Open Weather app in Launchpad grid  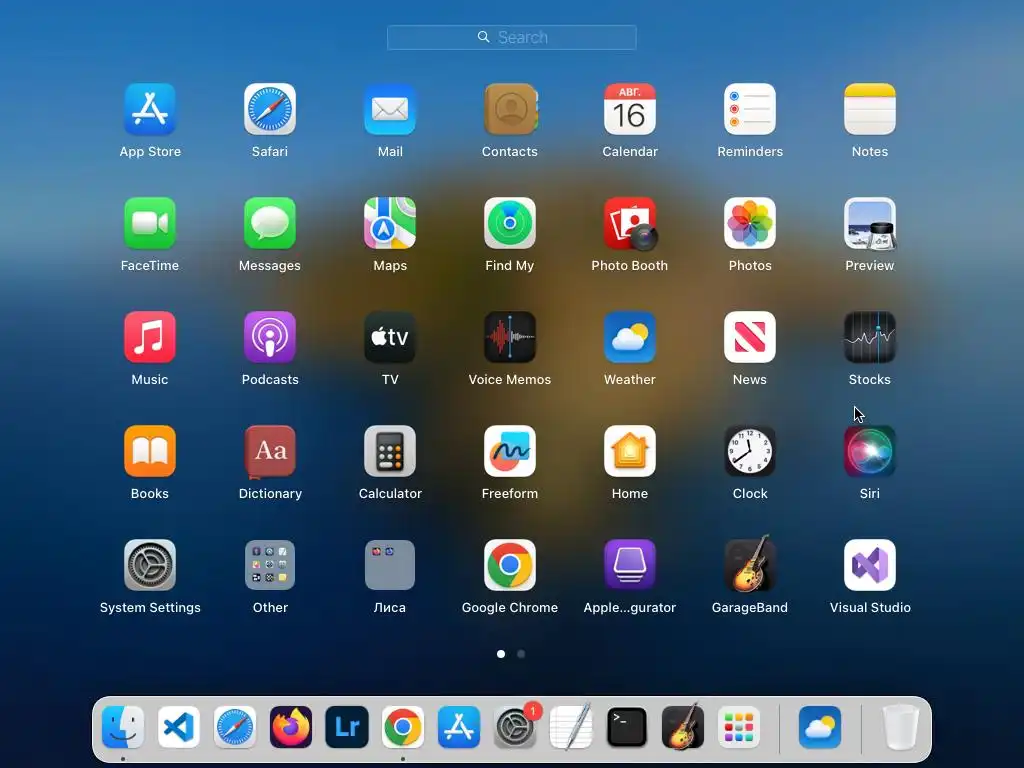(x=630, y=337)
